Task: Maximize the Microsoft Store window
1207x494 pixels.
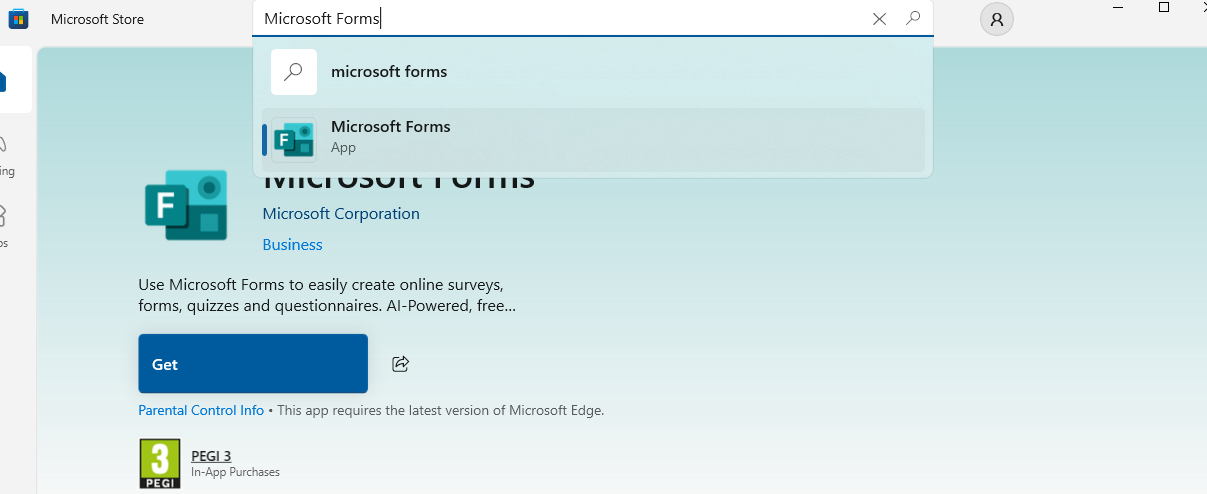Action: (x=1163, y=8)
